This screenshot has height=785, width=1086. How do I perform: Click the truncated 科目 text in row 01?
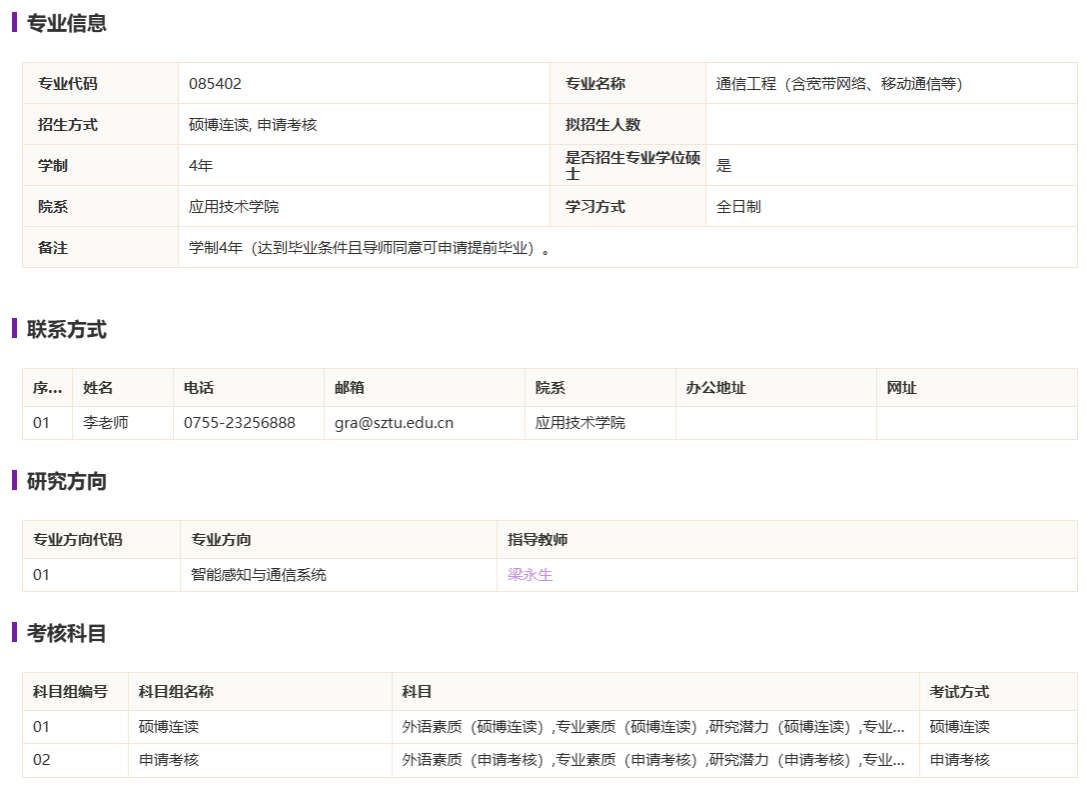tap(653, 727)
